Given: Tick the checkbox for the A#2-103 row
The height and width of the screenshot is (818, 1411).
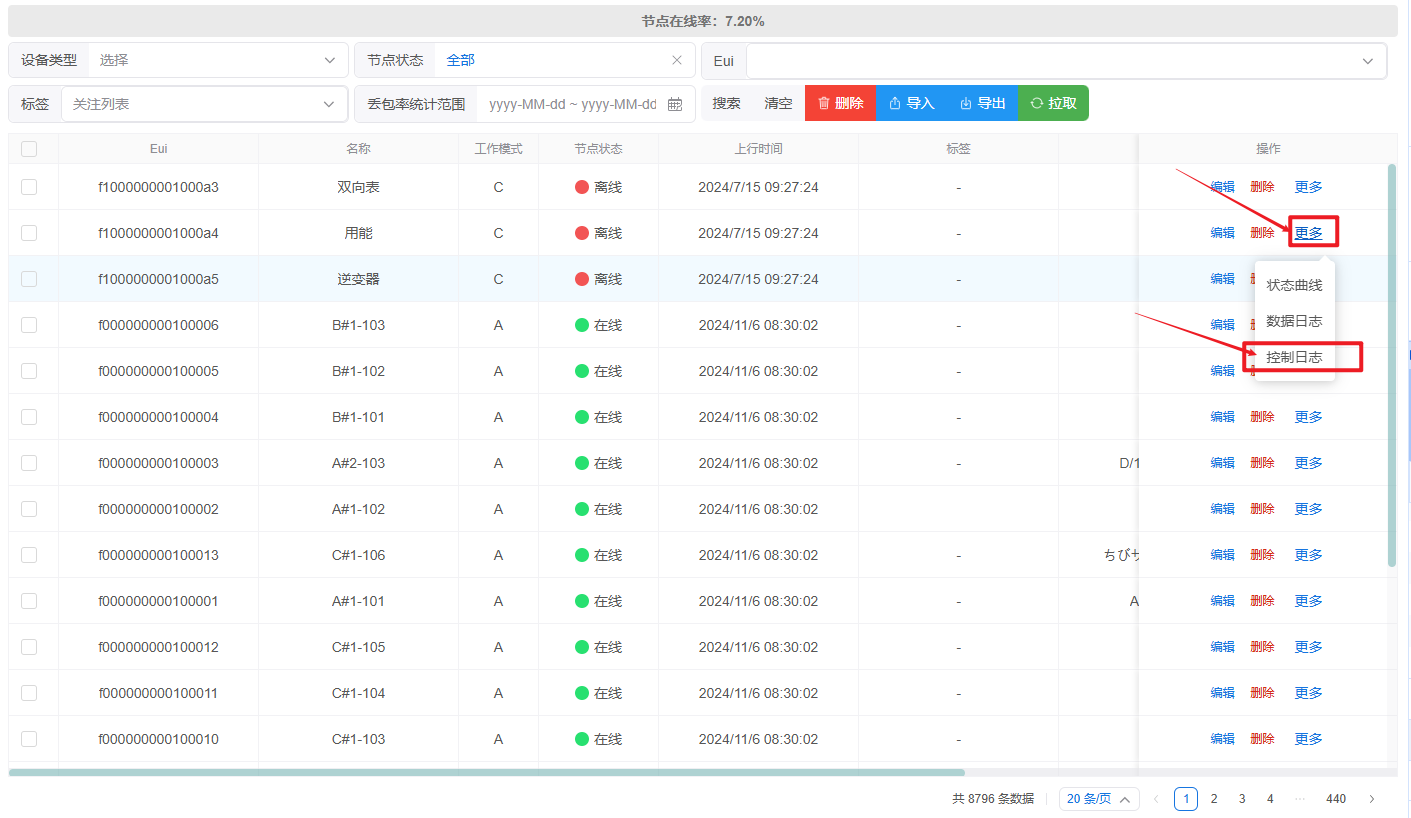Looking at the screenshot, I should coord(29,463).
